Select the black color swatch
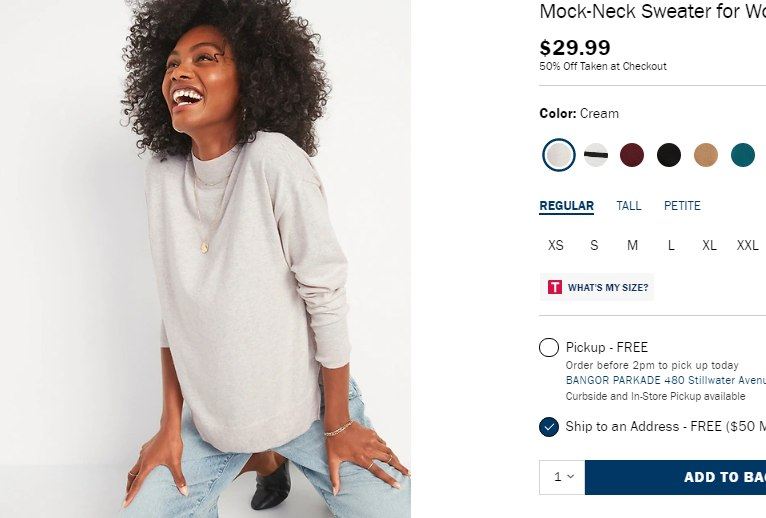766x518 pixels. tap(669, 155)
